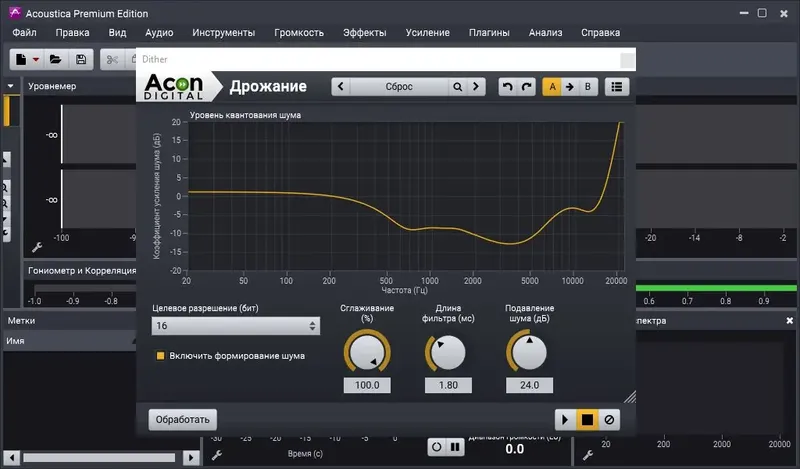800x469 pixels.
Task: Click the reset circle icon near loudness range
Action: [x=436, y=448]
